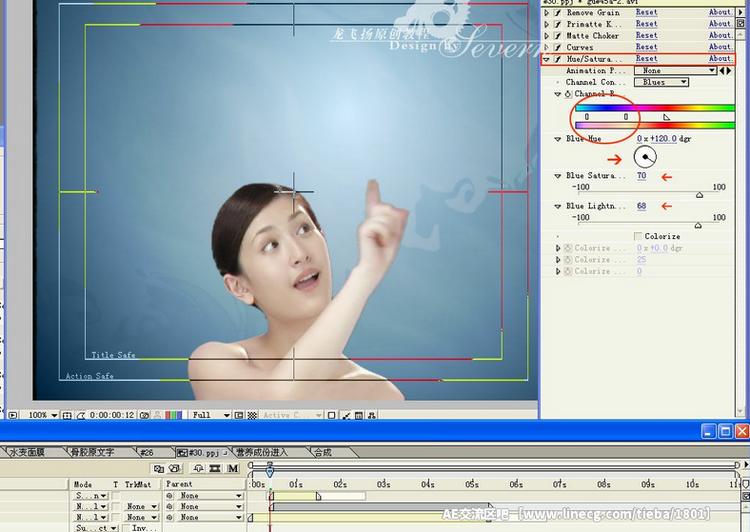Switch to the 骨胶原文字 tab
The image size is (750, 532).
coord(92,452)
